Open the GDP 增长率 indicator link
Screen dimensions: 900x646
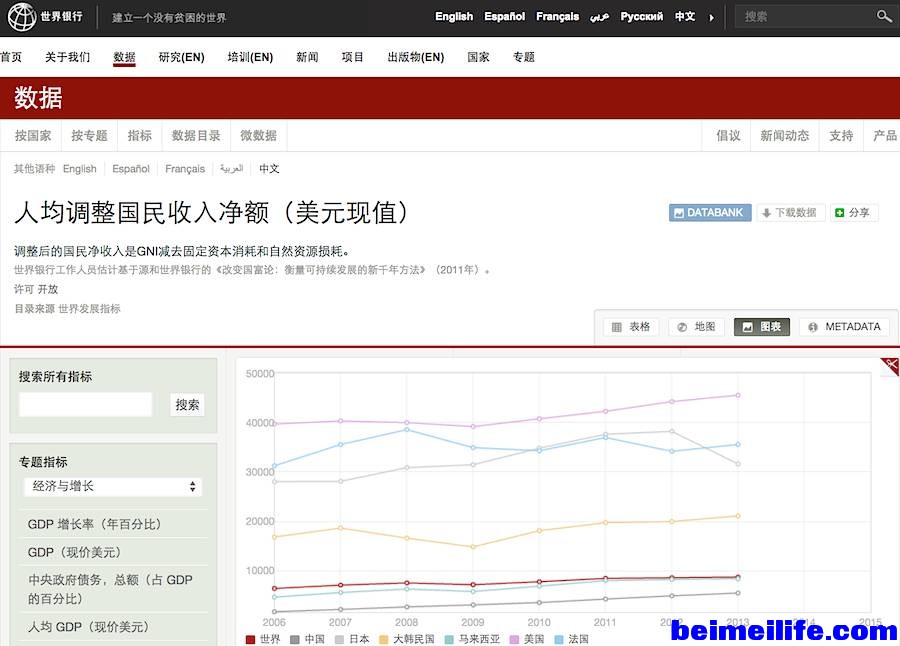[94, 524]
